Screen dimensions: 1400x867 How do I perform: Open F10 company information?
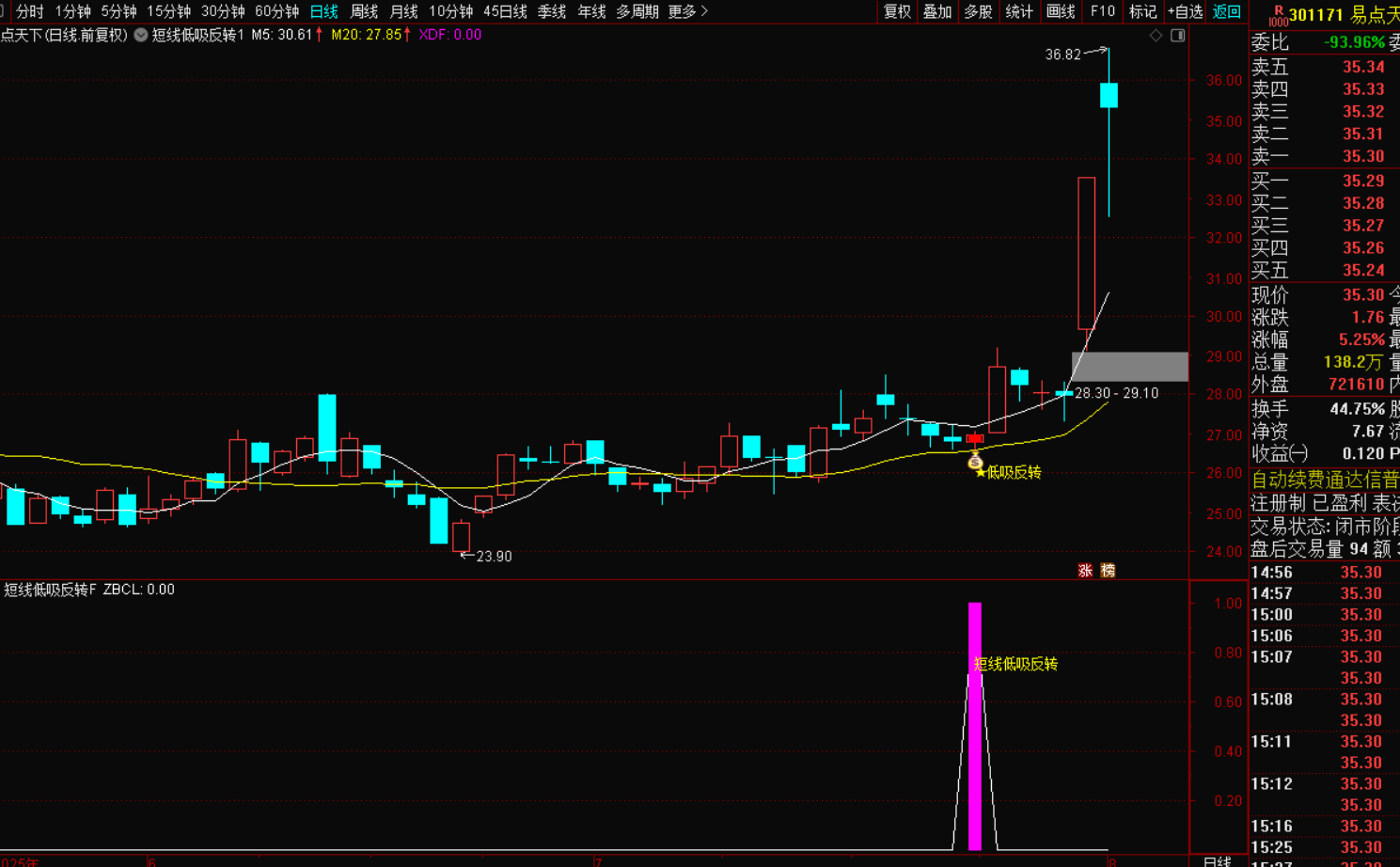[x=1102, y=11]
